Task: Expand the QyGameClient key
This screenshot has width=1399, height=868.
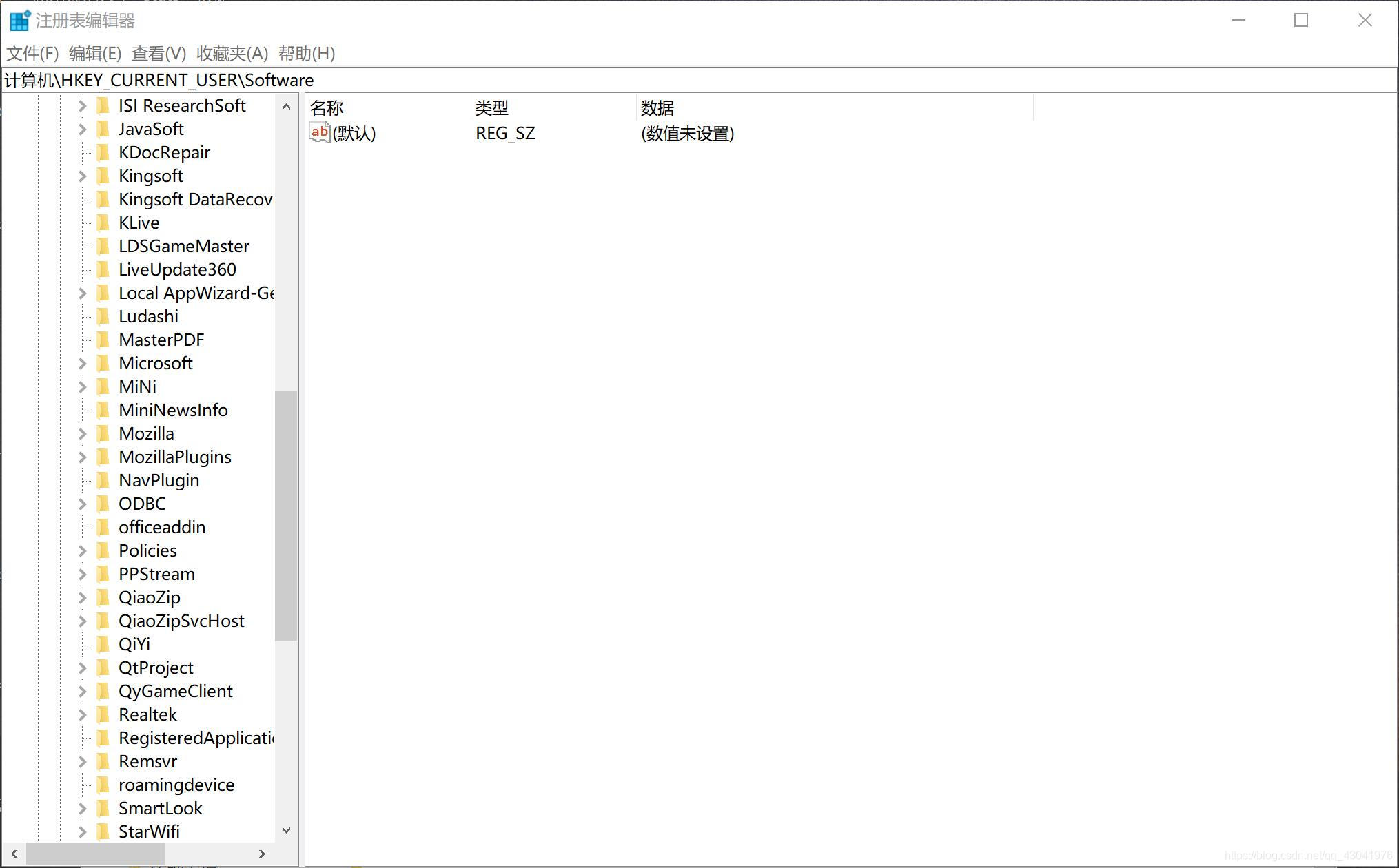Action: coord(82,692)
